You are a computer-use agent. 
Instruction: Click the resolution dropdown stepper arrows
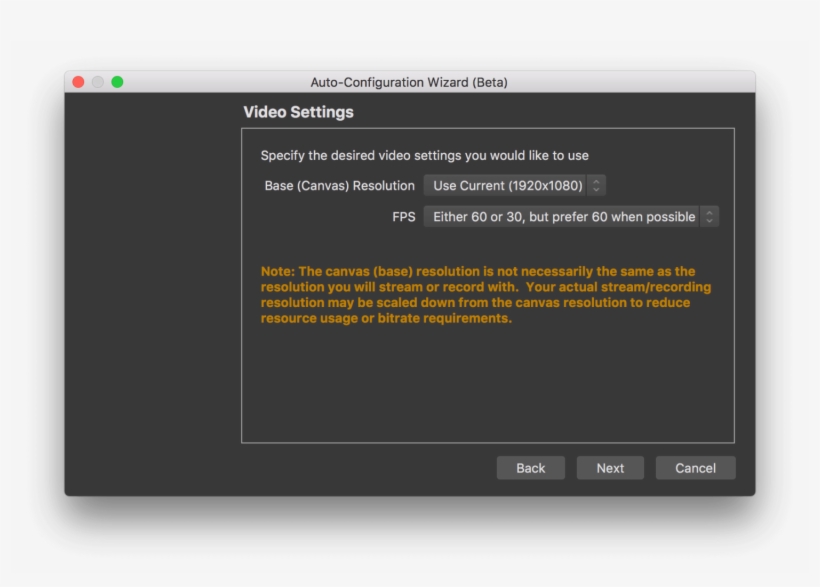[595, 185]
